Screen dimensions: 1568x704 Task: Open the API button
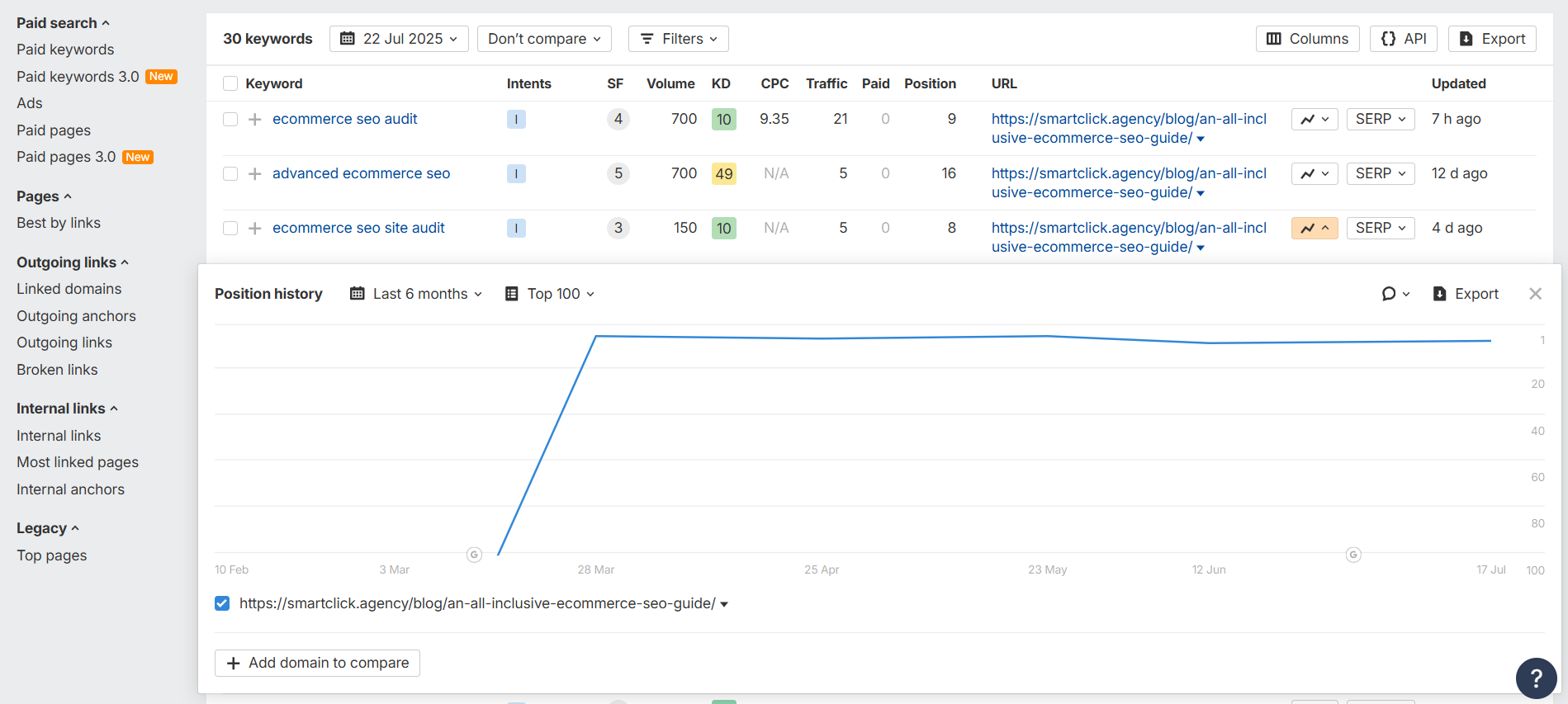click(x=1404, y=39)
